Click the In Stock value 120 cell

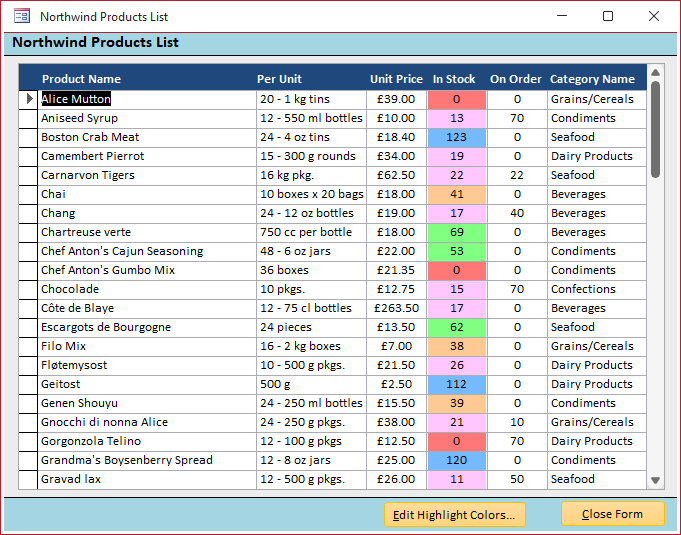(456, 460)
